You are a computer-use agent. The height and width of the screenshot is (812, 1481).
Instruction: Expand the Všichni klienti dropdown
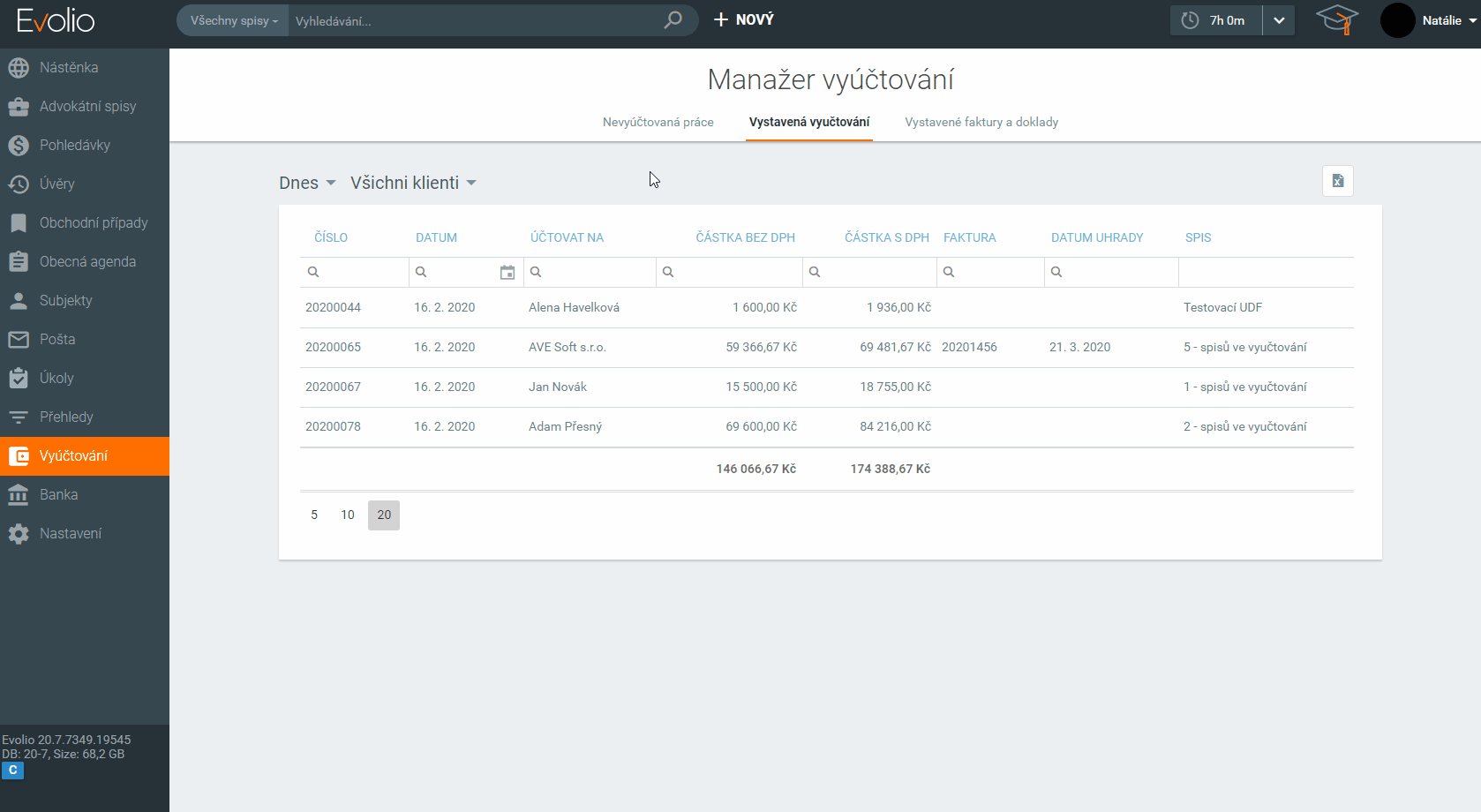pos(413,183)
